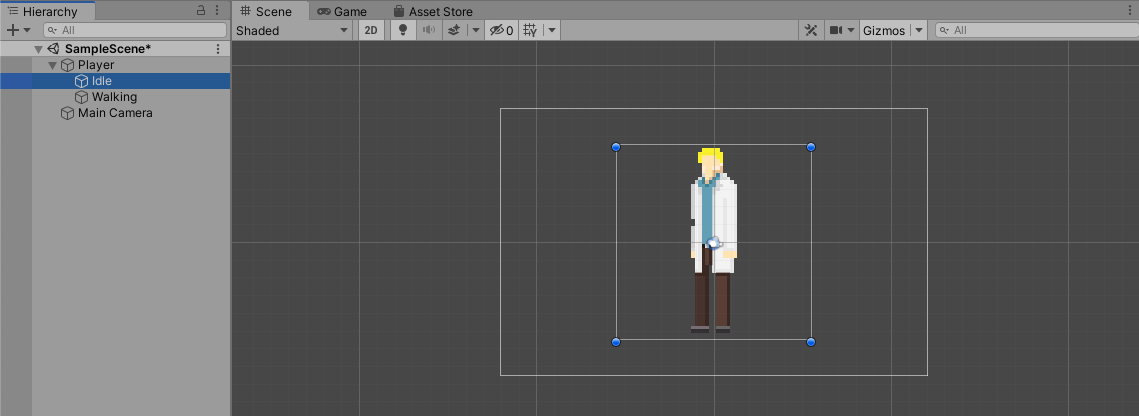Open the Scene view kebab menu

1128,11
